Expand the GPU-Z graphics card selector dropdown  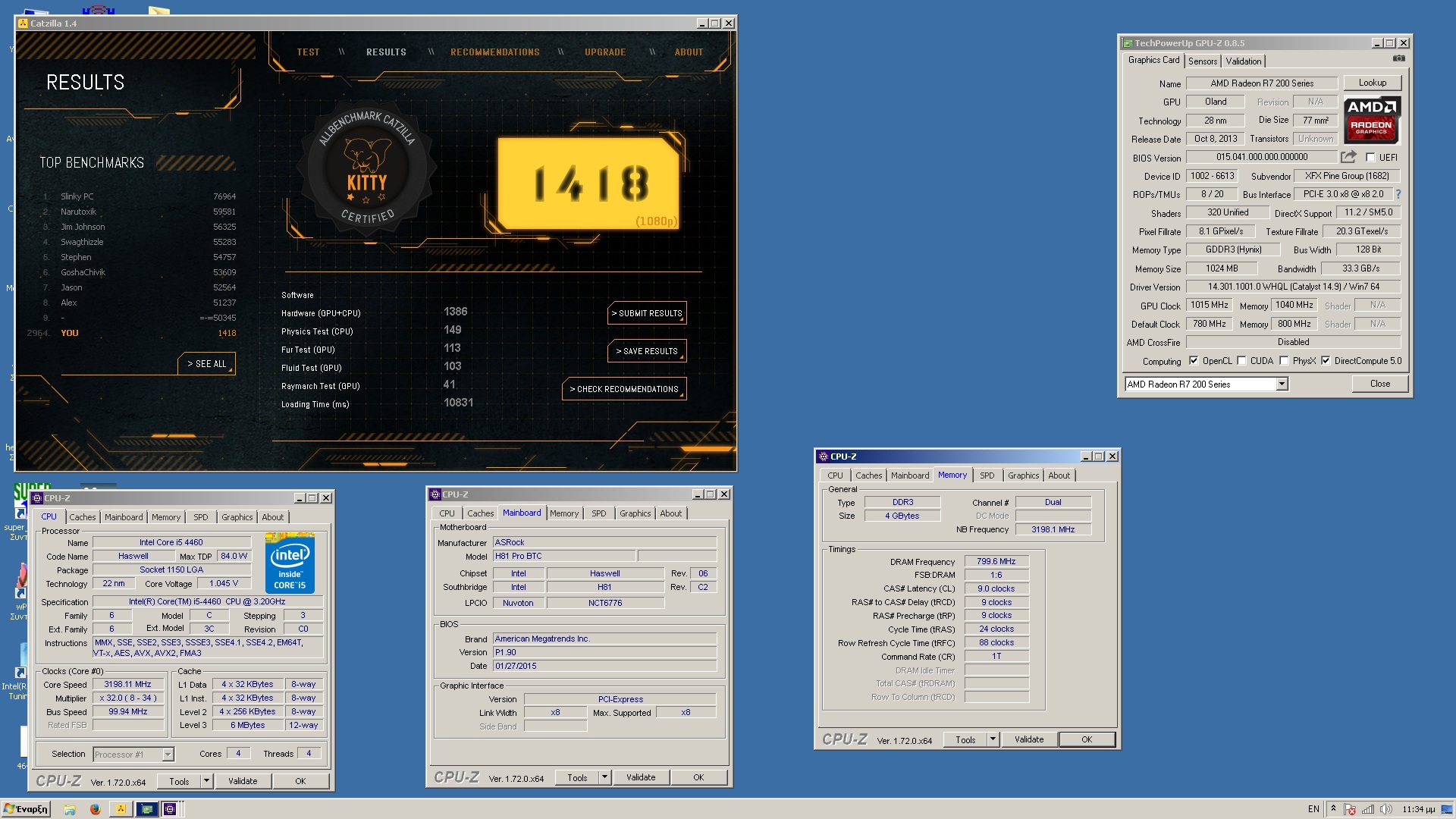click(1282, 384)
